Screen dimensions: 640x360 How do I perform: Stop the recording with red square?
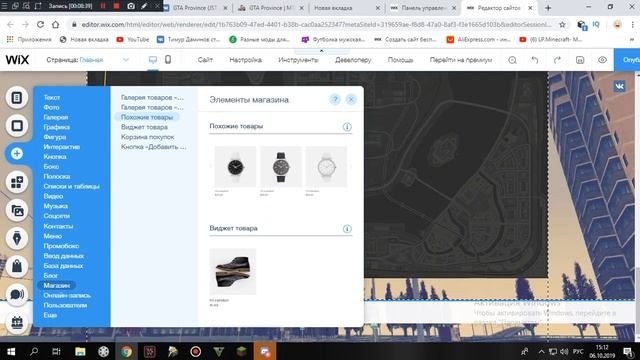coord(116,6)
